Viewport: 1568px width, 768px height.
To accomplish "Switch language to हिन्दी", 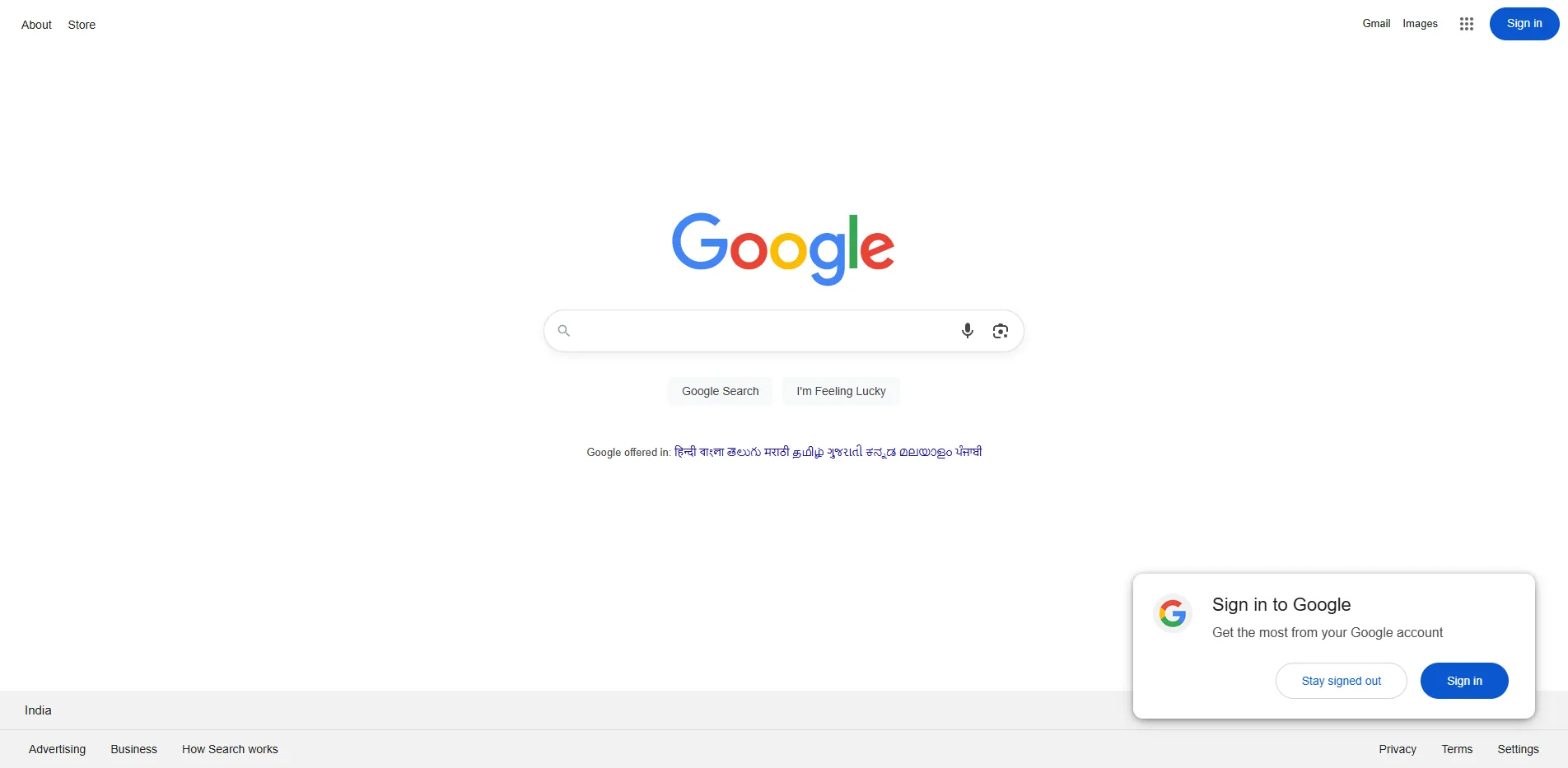I will tap(685, 452).
